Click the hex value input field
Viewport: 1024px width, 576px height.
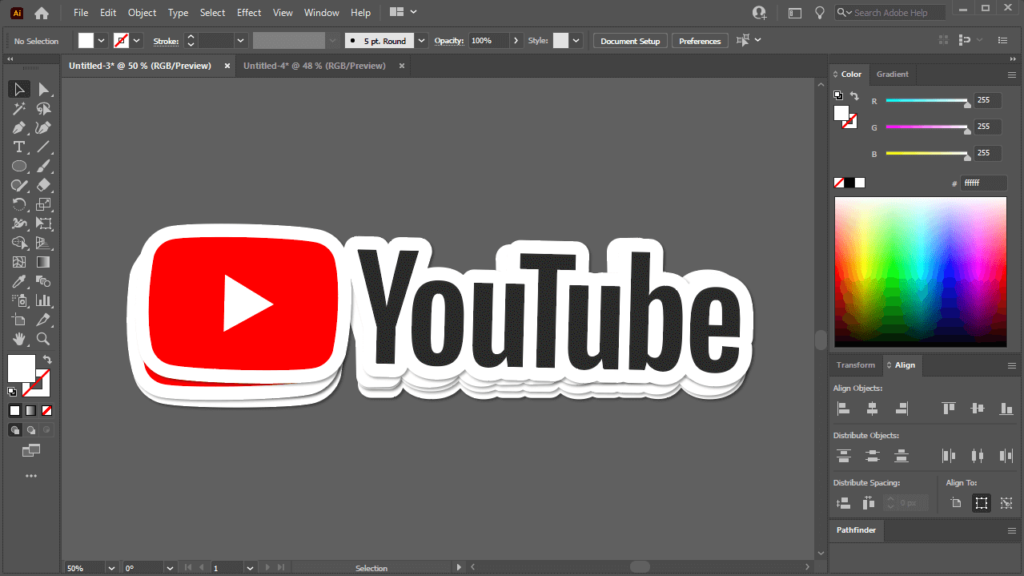(x=984, y=182)
